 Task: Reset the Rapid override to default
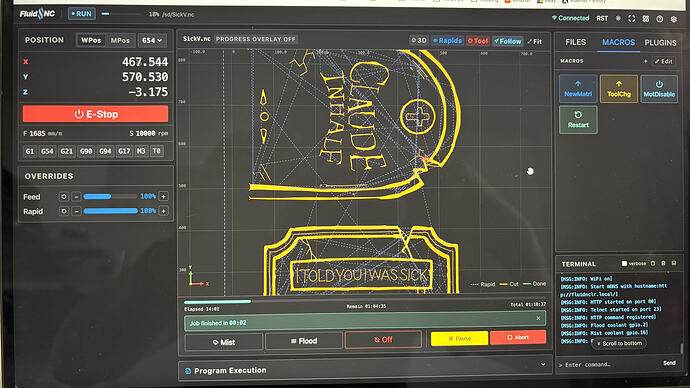point(64,211)
